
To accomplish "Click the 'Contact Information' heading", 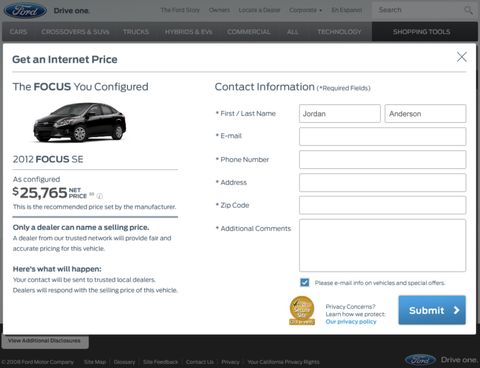I will tap(265, 87).
